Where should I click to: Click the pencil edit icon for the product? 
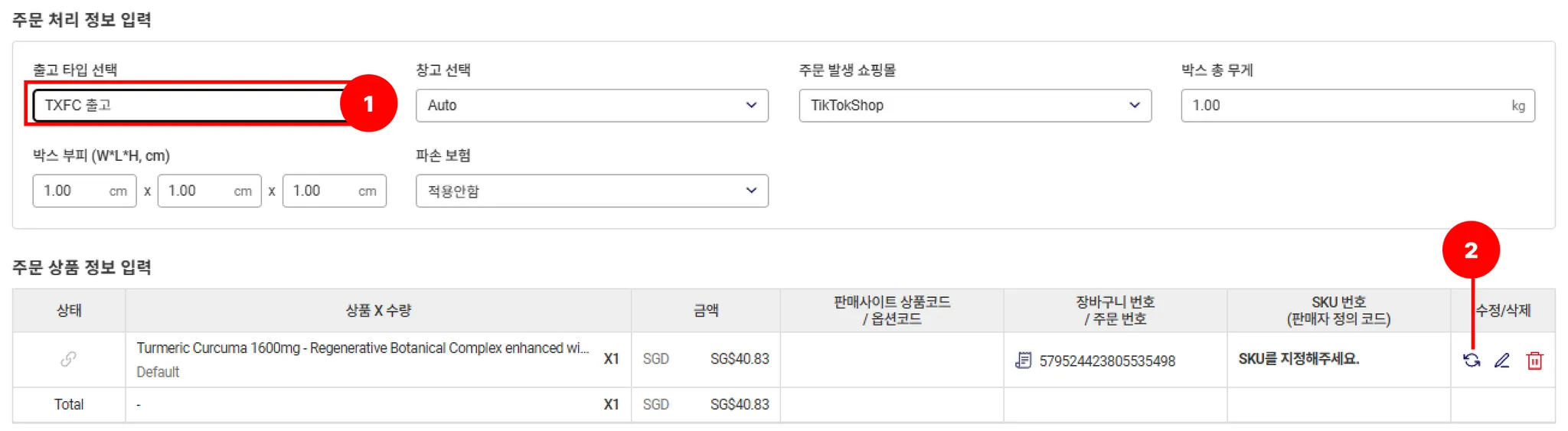click(1502, 360)
